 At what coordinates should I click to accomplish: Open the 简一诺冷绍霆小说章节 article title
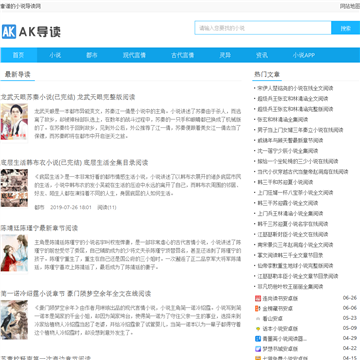[x=76, y=294]
